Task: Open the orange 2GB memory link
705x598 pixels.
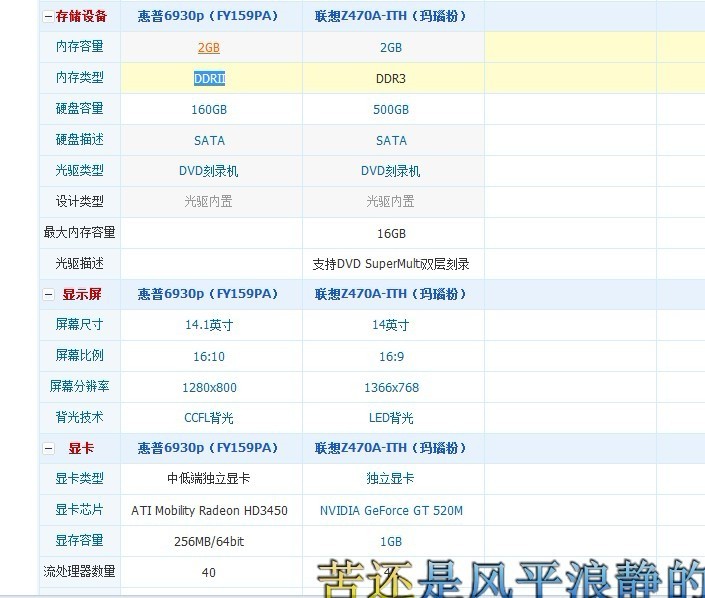Action: tap(209, 47)
